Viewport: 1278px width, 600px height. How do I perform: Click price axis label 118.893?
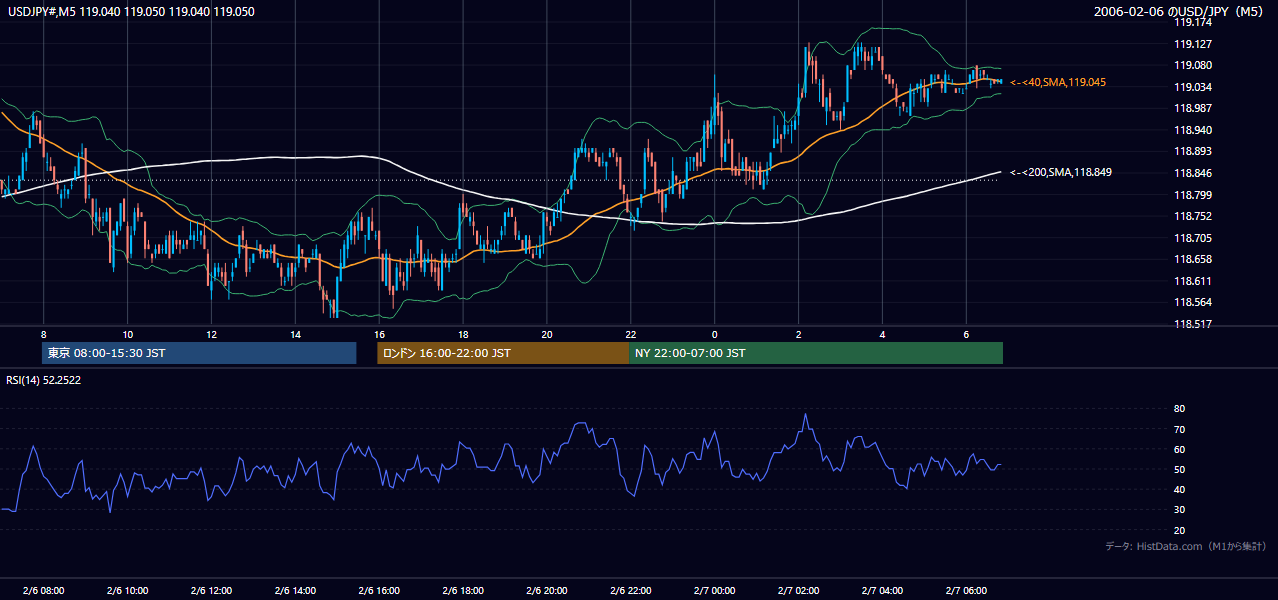pyautogui.click(x=1193, y=151)
